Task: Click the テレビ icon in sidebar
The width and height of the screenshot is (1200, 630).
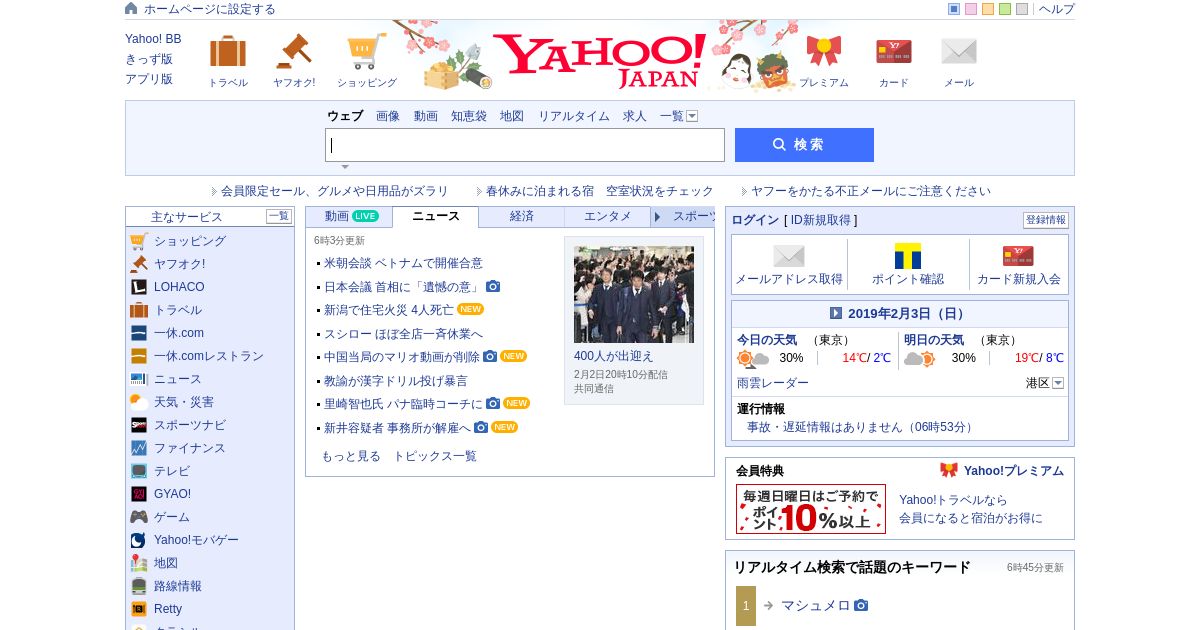Action: [139, 471]
